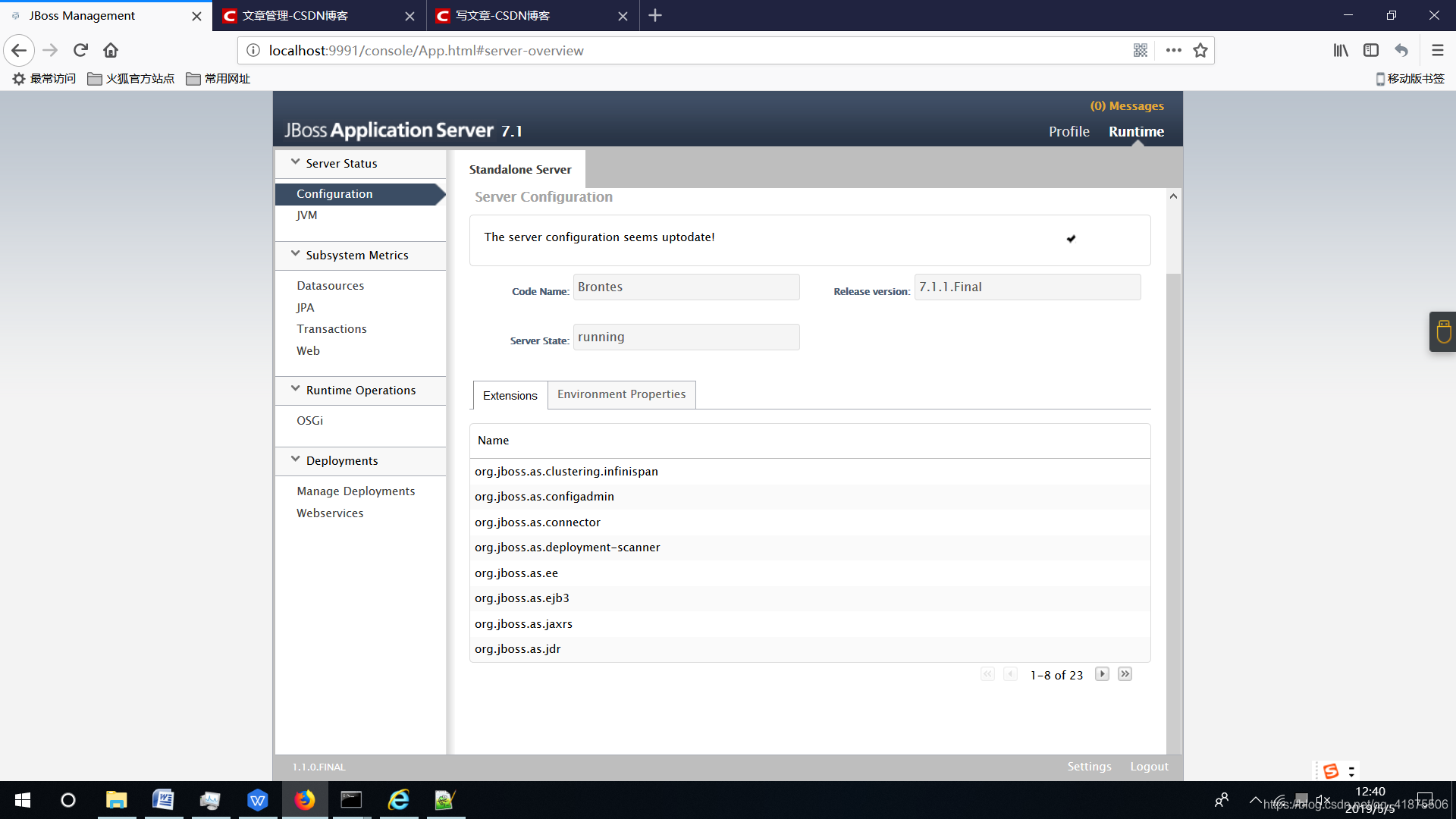Open Webservices page
This screenshot has height=819, width=1456.
[330, 513]
